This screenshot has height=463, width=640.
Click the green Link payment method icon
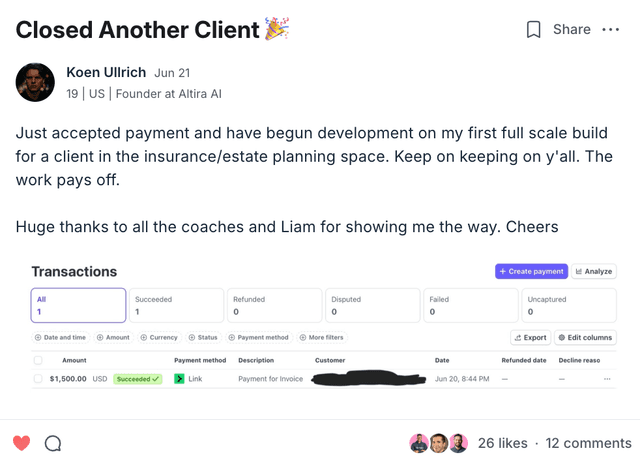[179, 379]
